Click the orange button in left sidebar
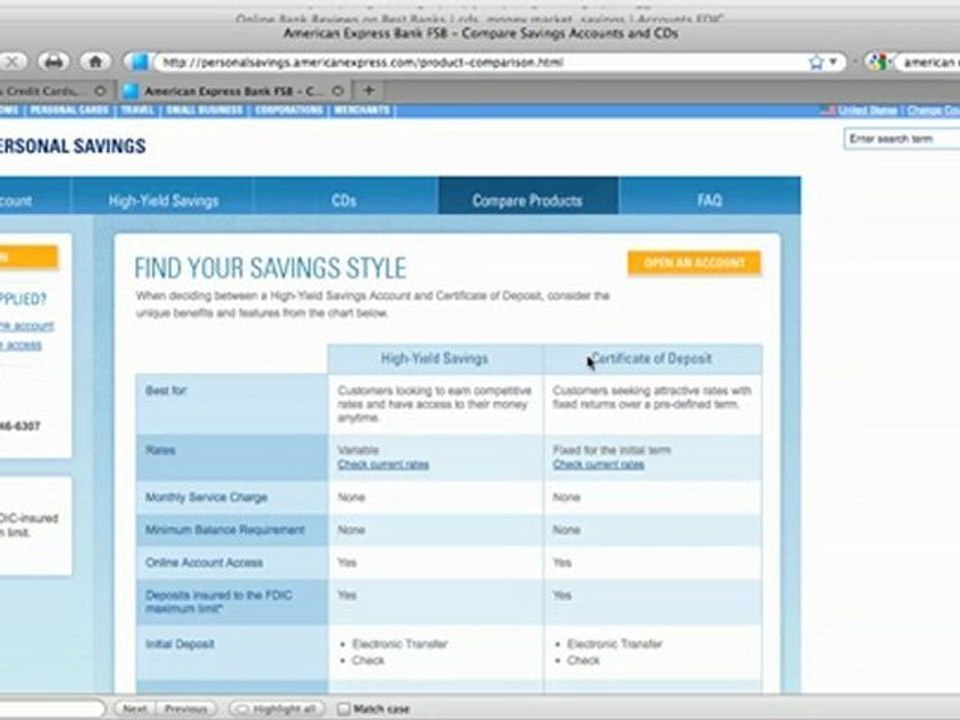 [29, 257]
